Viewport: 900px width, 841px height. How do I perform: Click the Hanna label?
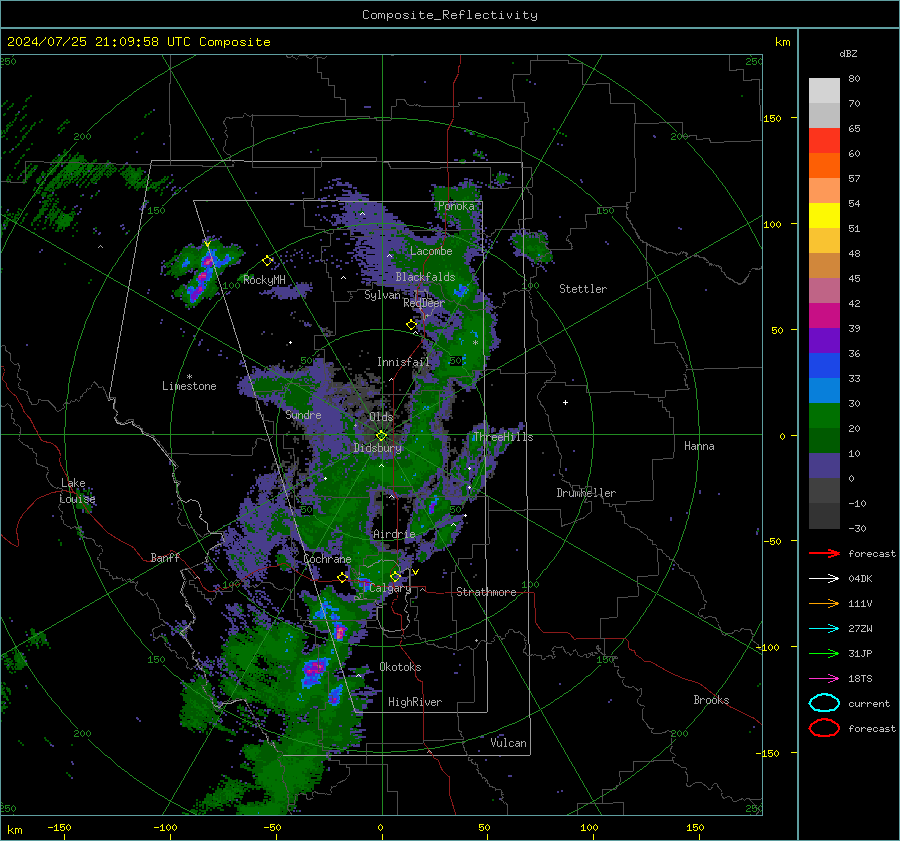point(699,446)
